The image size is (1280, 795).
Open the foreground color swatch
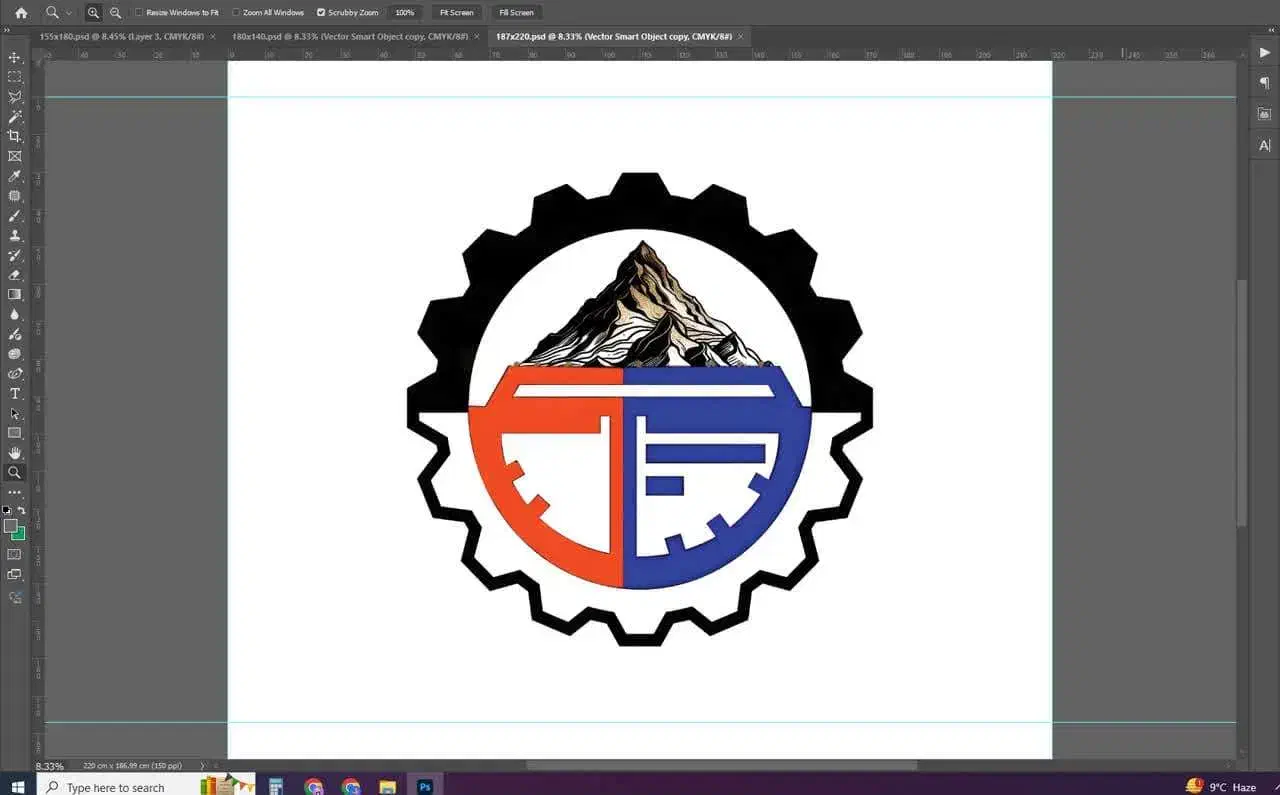[x=10, y=526]
